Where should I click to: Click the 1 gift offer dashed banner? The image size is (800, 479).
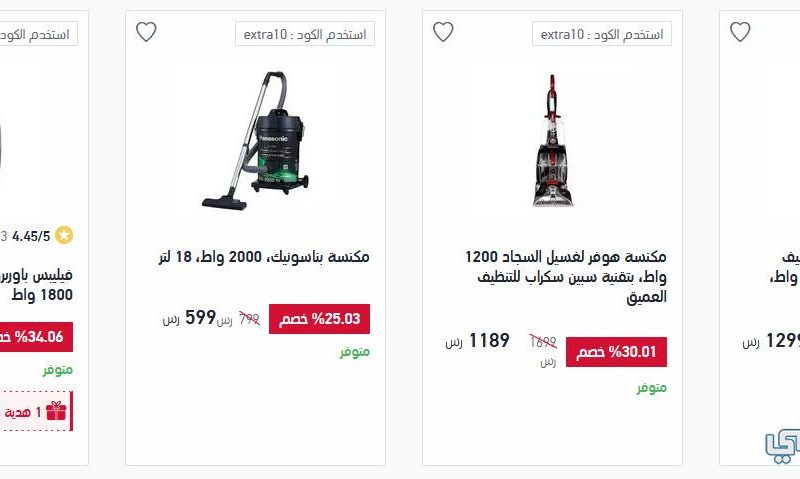pos(36,411)
